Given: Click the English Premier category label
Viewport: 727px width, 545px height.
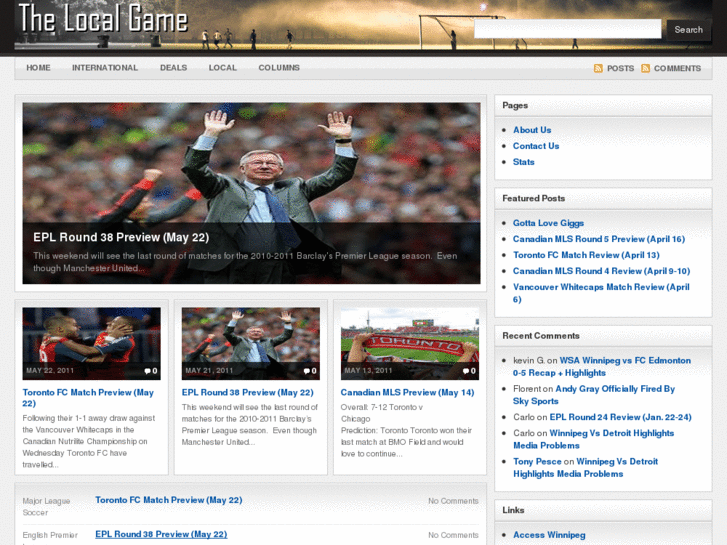Looking at the screenshot, I should pos(50,536).
